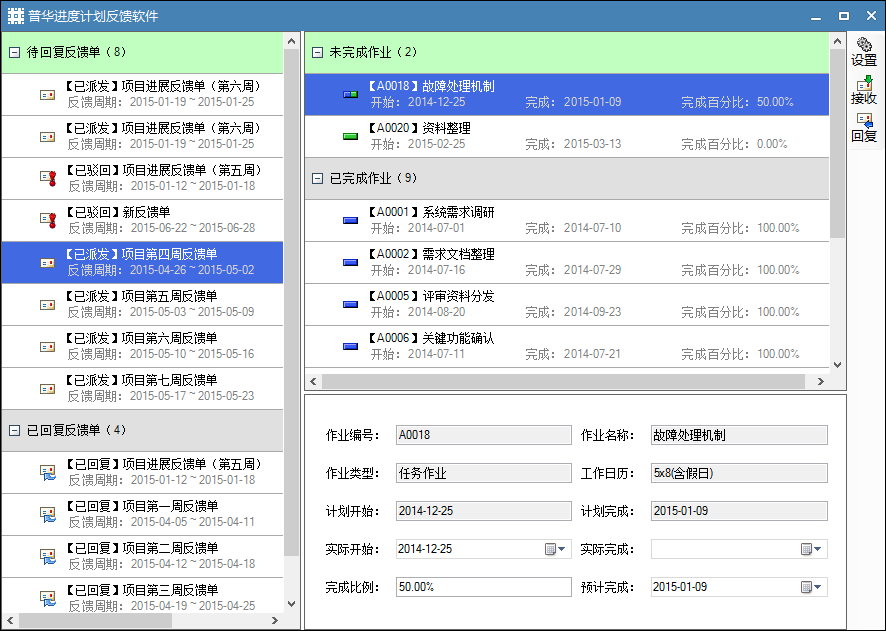Open the 实际完成 date picker dropdown

[812, 549]
